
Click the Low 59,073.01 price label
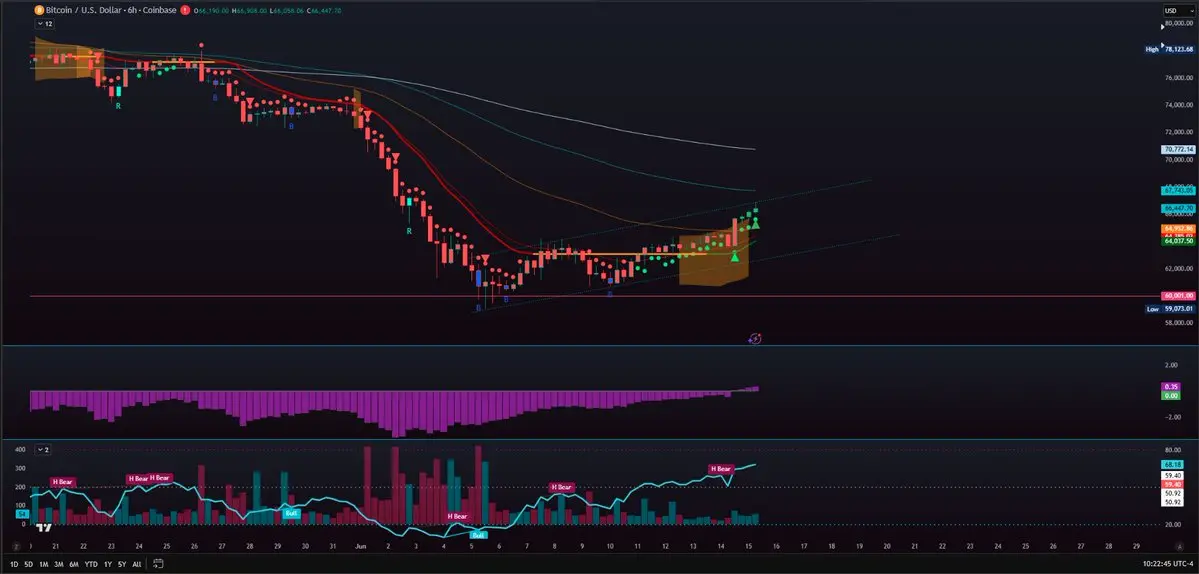1169,309
